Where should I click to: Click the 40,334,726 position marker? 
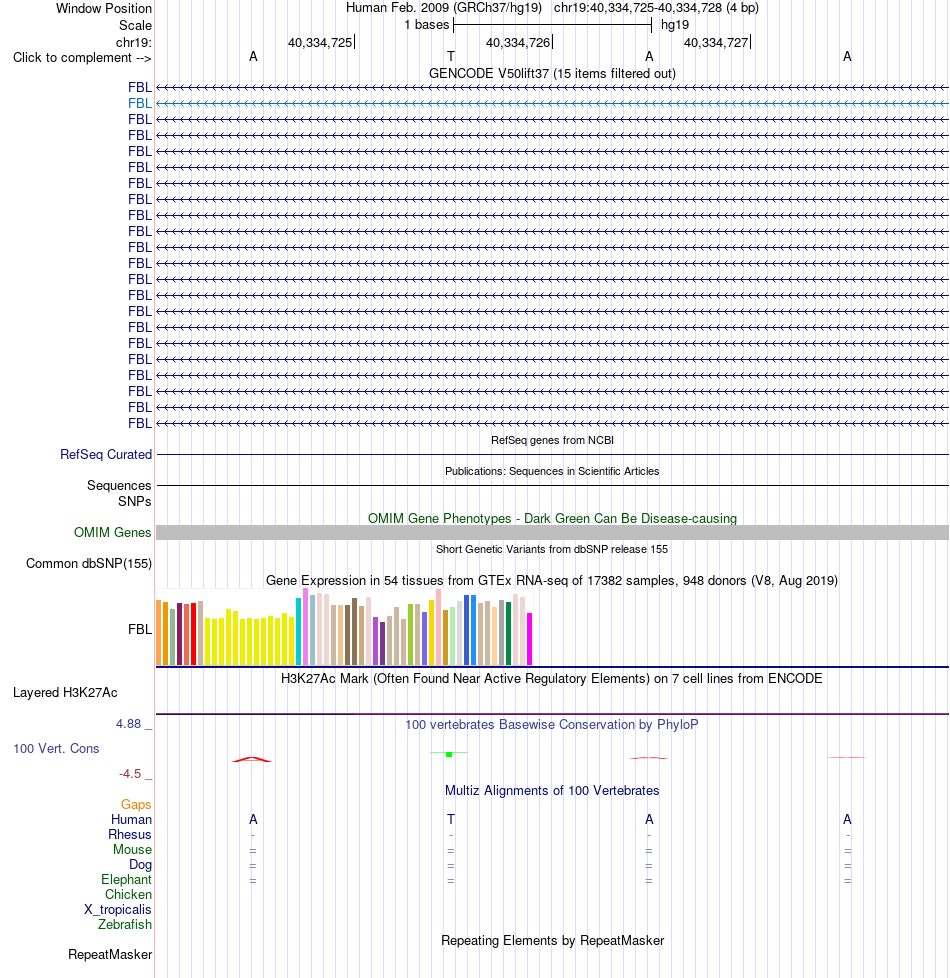tap(519, 42)
